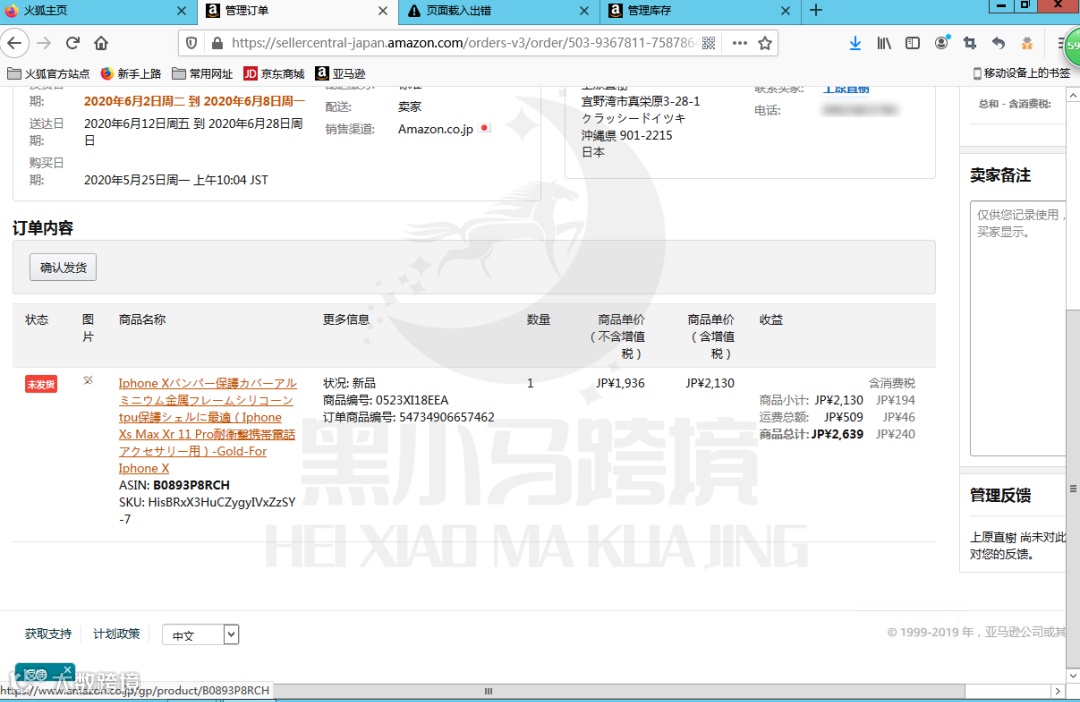This screenshot has height=702, width=1080.
Task: Switch to the 管理库存 tab
Action: pos(700,10)
